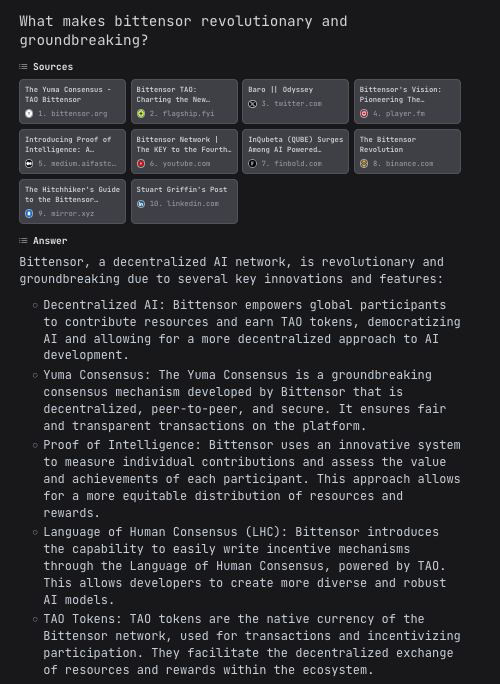Click the finbold.com favicon icon
Viewport: 500px width, 684px height.
(x=252, y=164)
